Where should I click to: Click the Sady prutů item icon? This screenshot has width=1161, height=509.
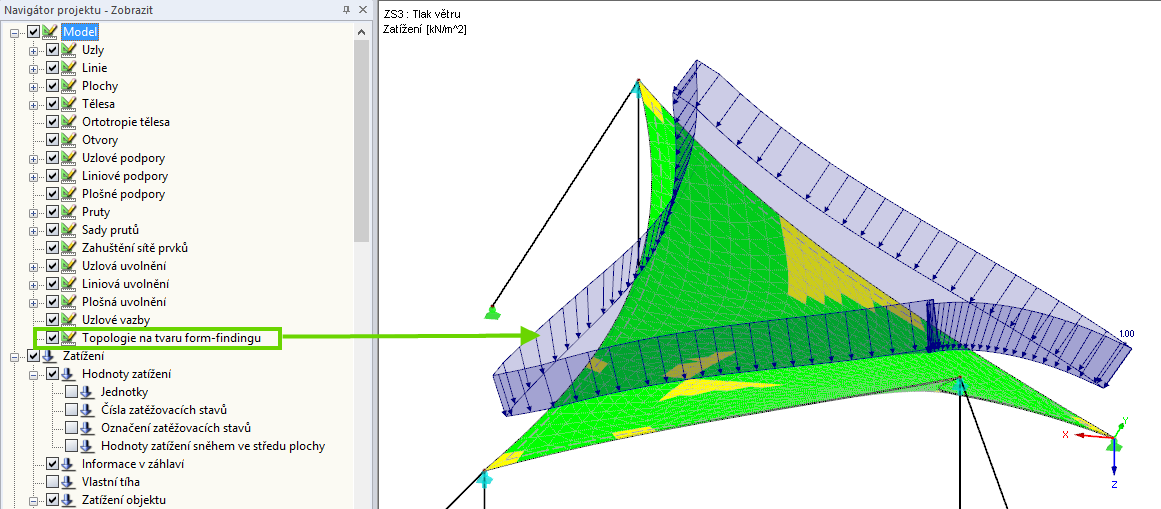(x=69, y=230)
